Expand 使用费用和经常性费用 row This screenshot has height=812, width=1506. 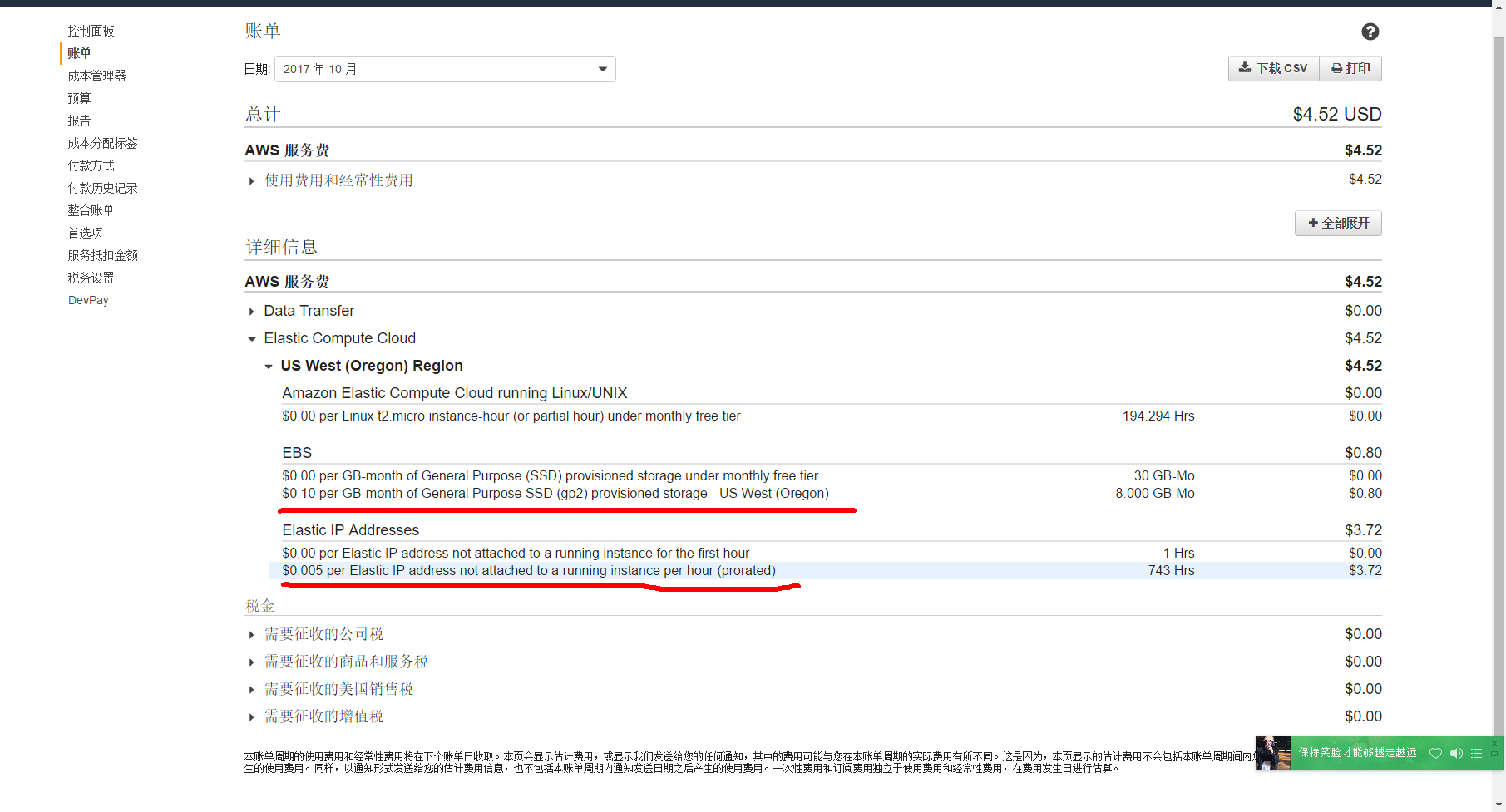pos(252,181)
